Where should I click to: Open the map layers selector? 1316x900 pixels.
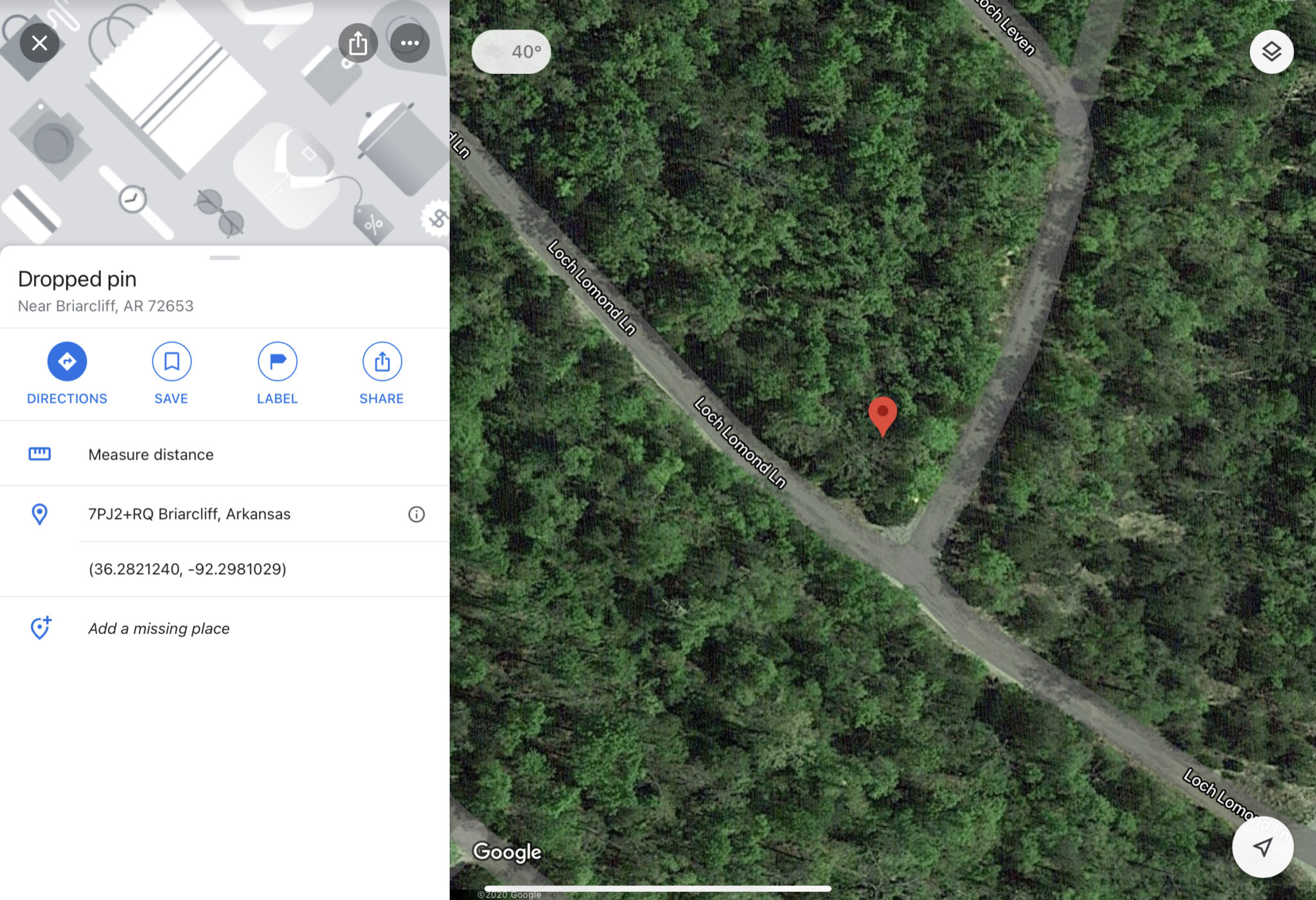(1272, 51)
